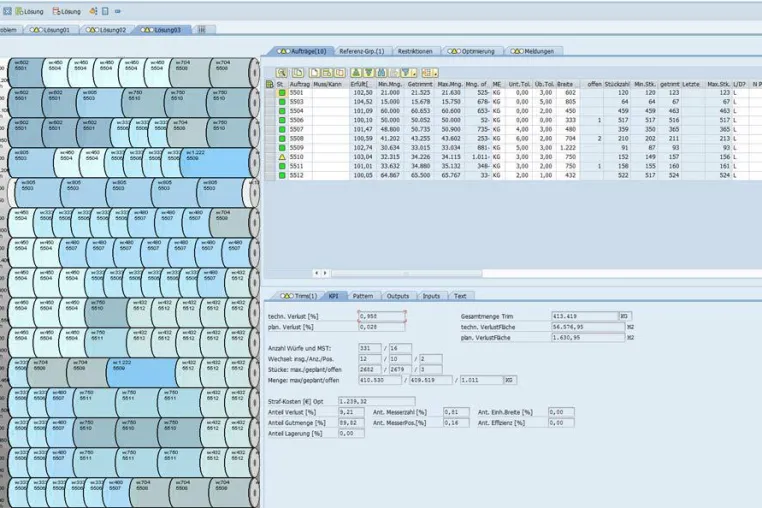Click order number 5509 in Auftrag column
This screenshot has height=508, width=762.
[x=296, y=148]
